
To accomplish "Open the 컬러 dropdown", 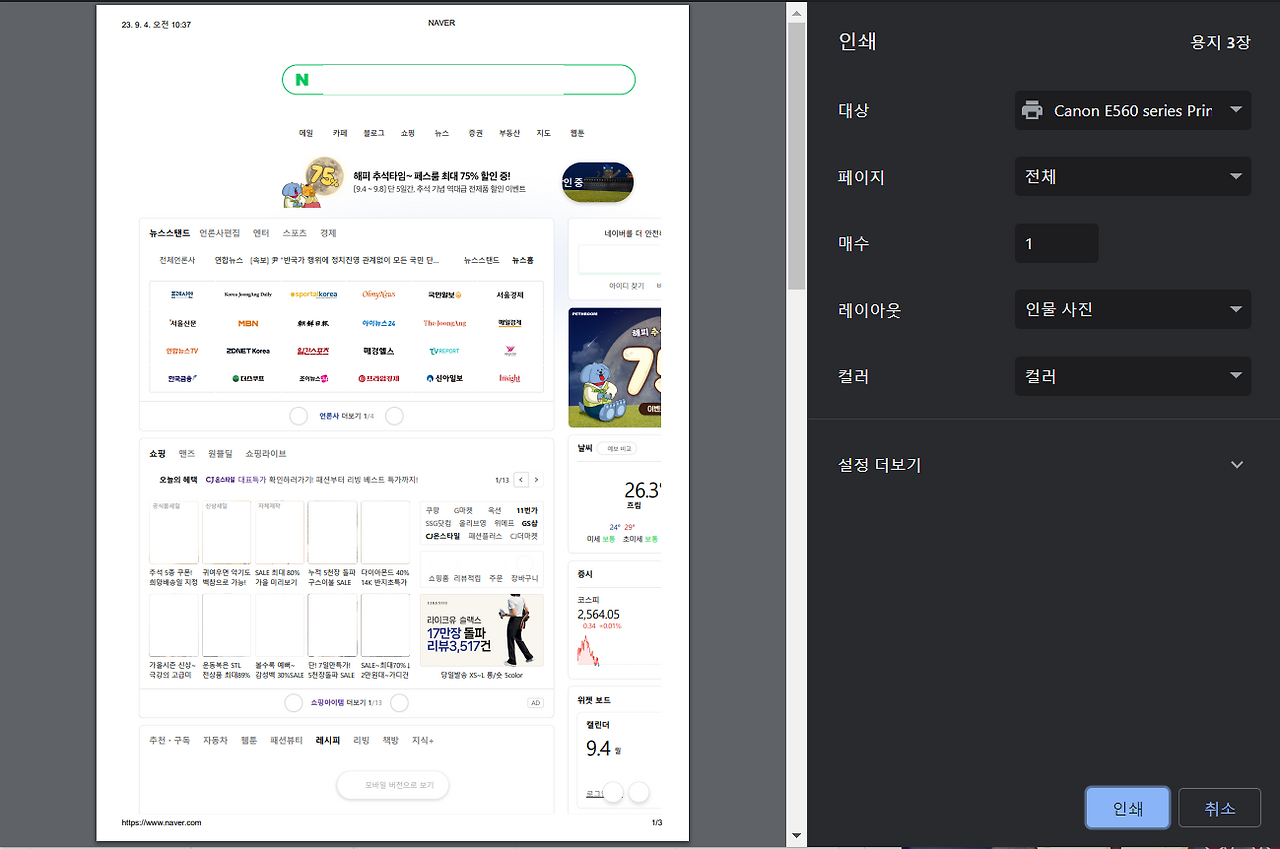I will click(1132, 376).
